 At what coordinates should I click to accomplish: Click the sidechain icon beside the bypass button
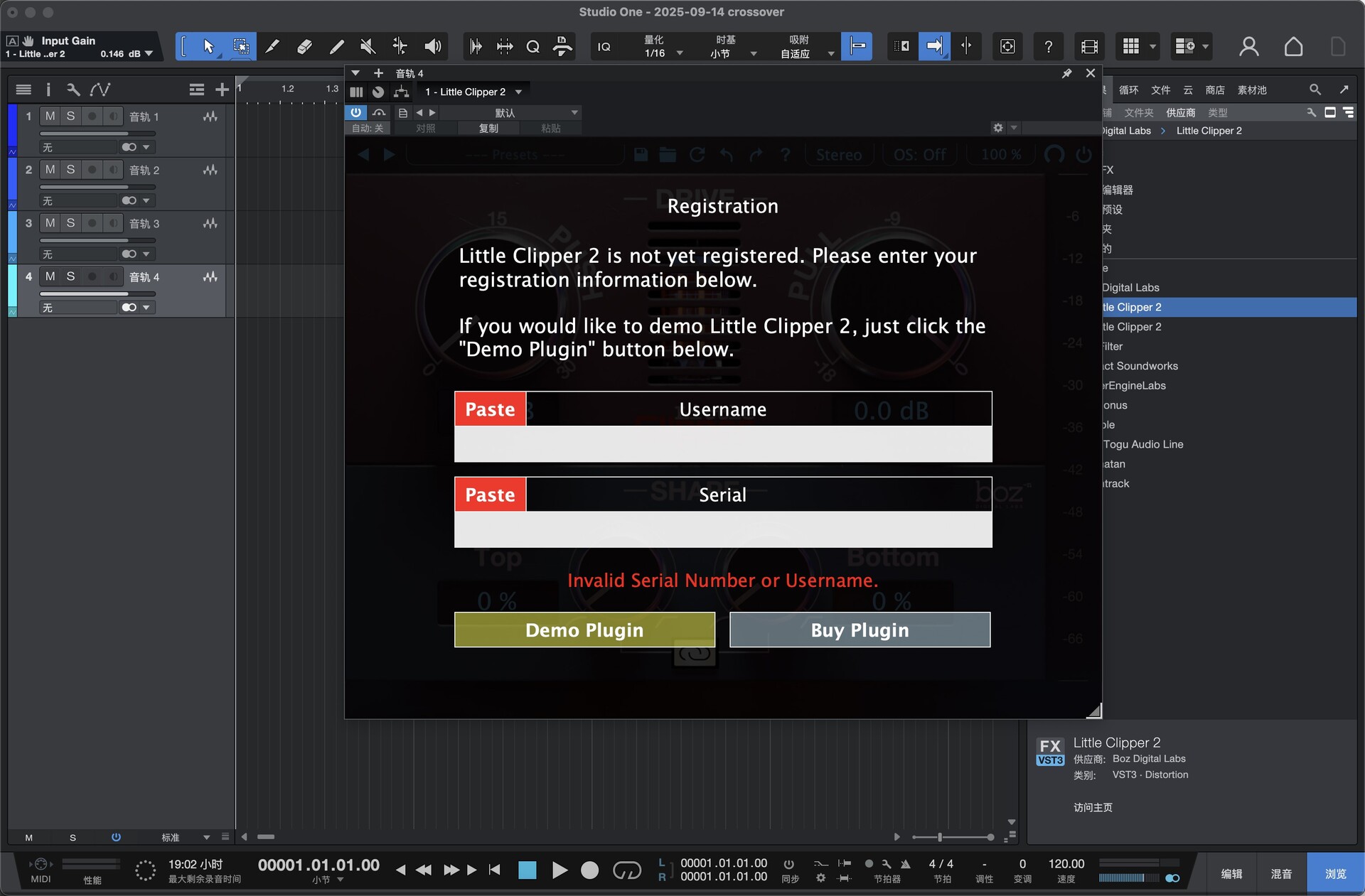379,112
